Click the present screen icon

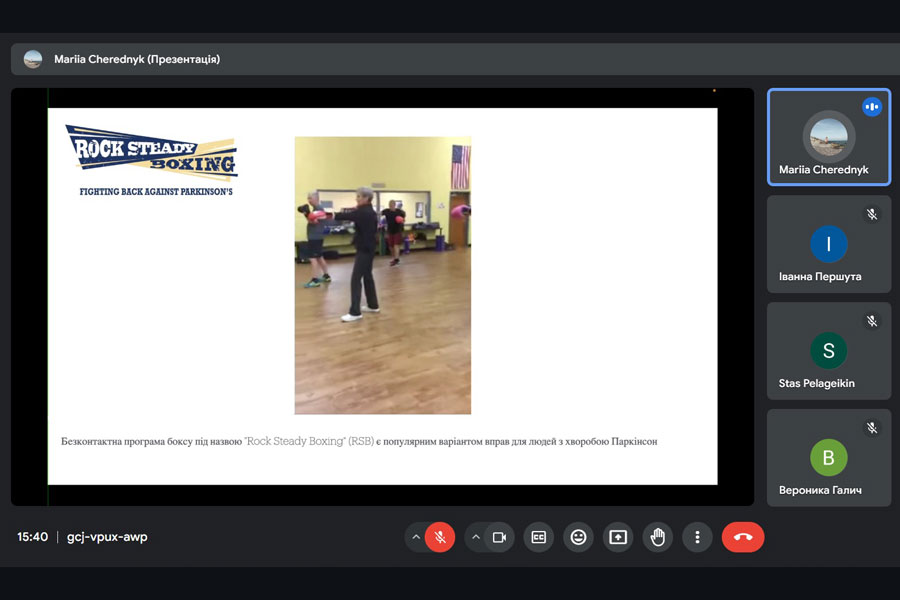pos(618,537)
